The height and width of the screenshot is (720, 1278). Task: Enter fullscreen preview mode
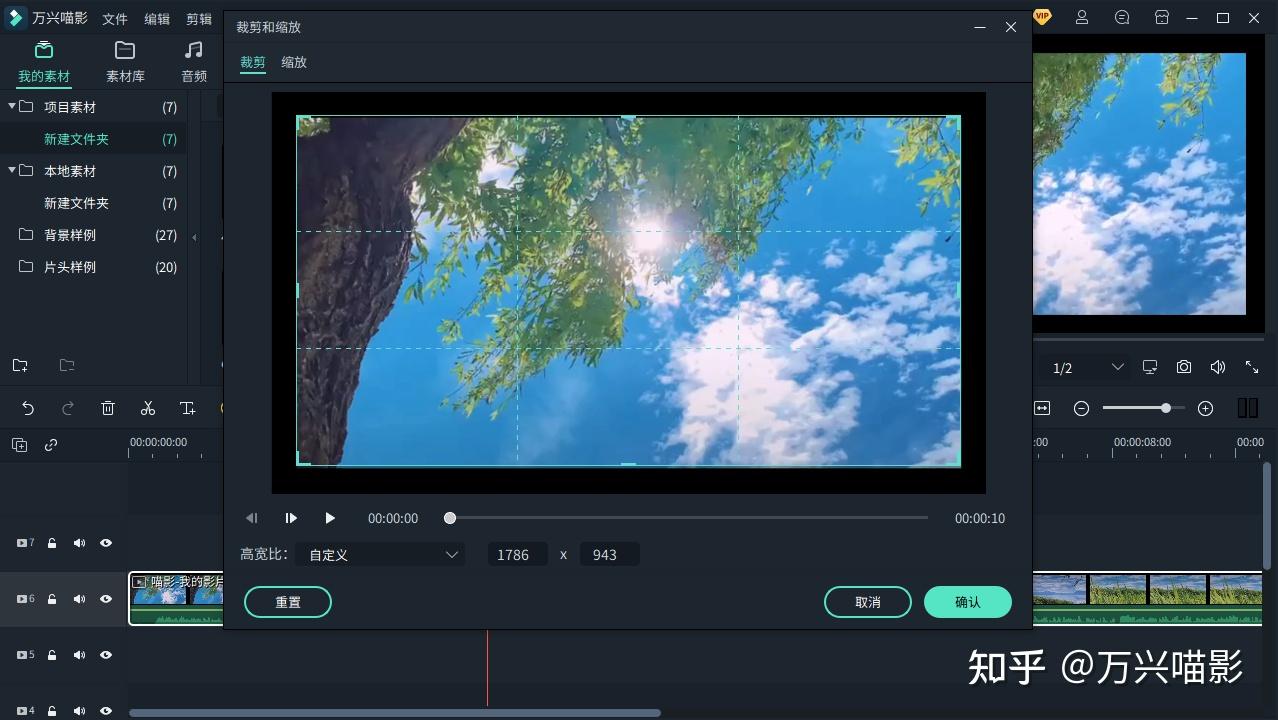coord(1251,367)
